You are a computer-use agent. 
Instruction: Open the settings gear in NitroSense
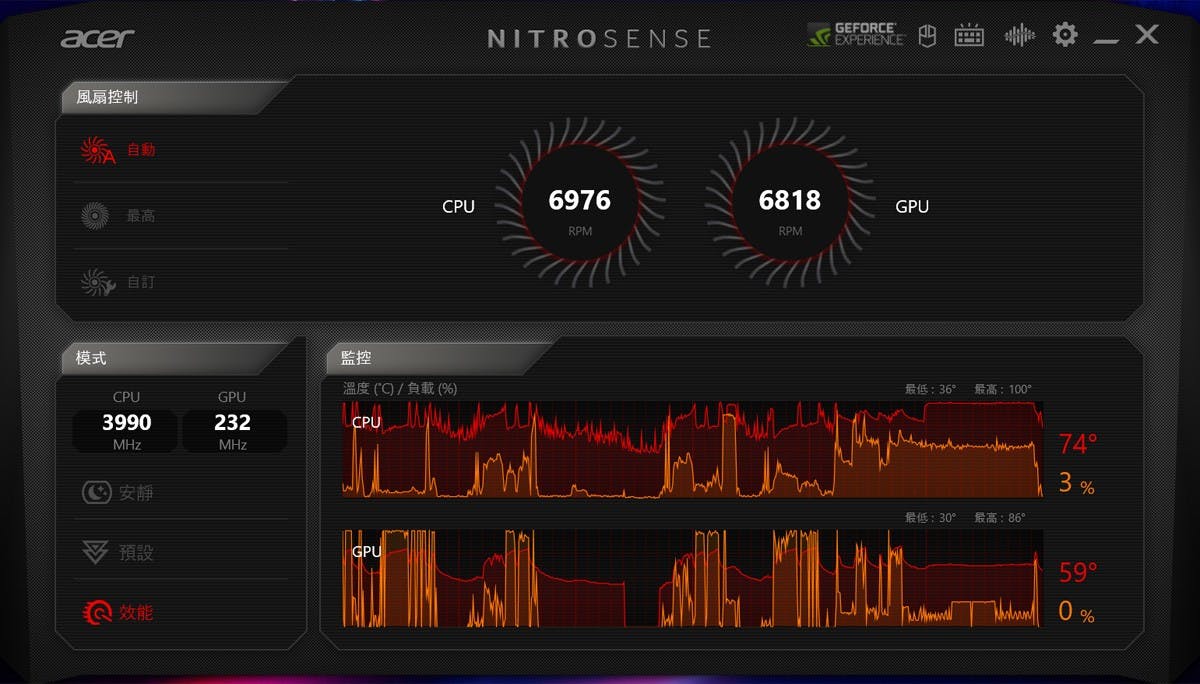(x=1065, y=35)
